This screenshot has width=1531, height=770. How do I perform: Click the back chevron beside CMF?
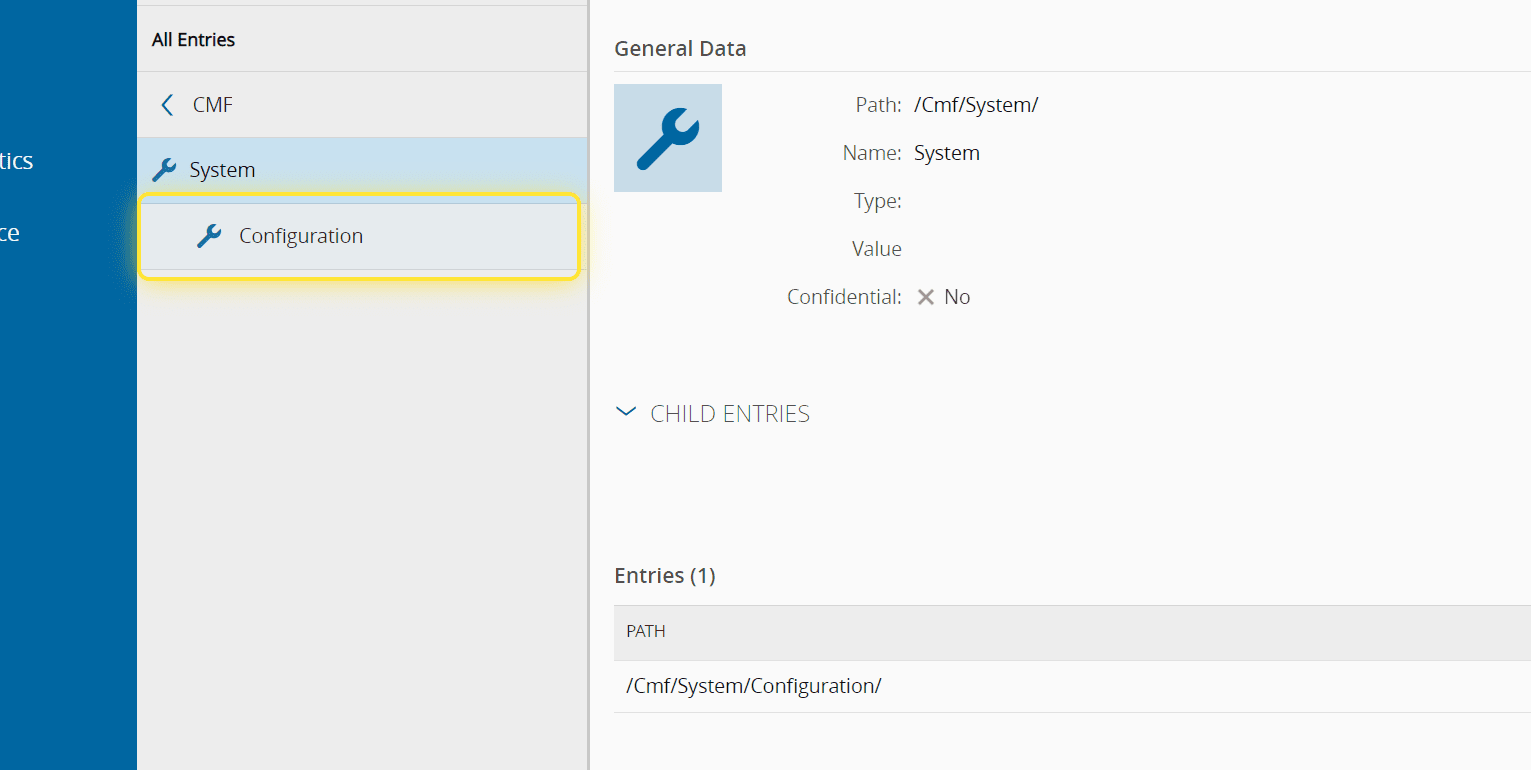point(167,105)
